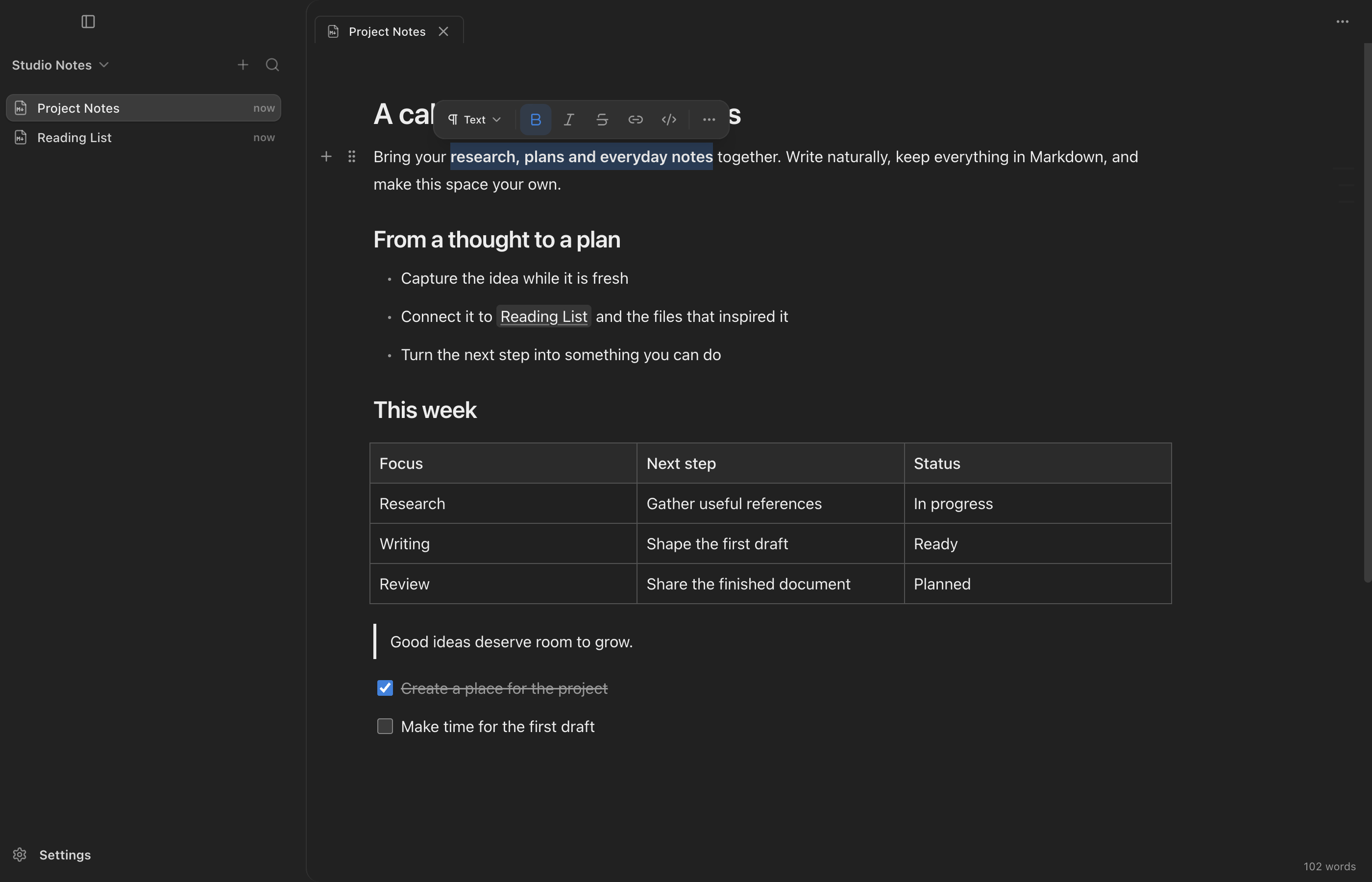Open the Text block type dropdown
This screenshot has width=1372, height=882.
(474, 119)
